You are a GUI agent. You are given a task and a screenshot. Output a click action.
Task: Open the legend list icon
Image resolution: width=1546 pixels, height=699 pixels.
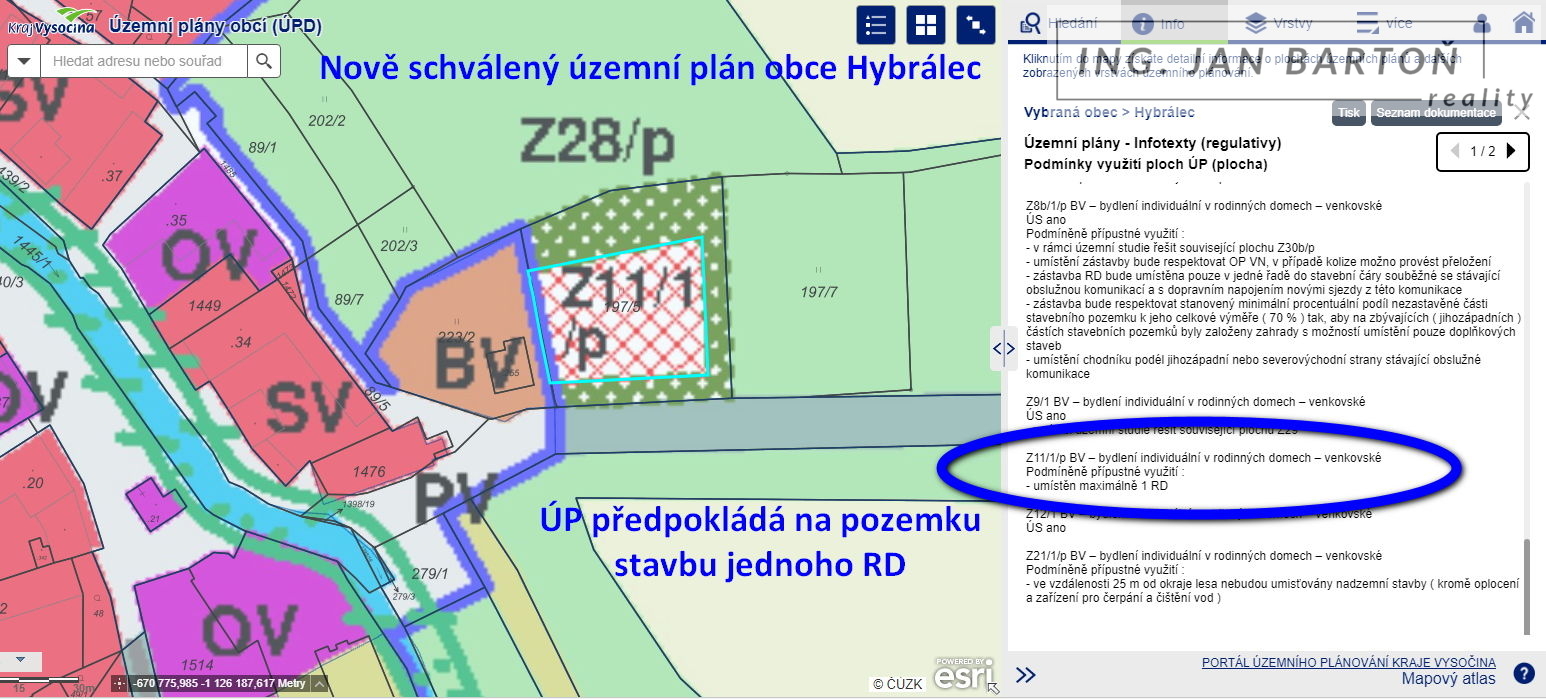click(x=875, y=25)
